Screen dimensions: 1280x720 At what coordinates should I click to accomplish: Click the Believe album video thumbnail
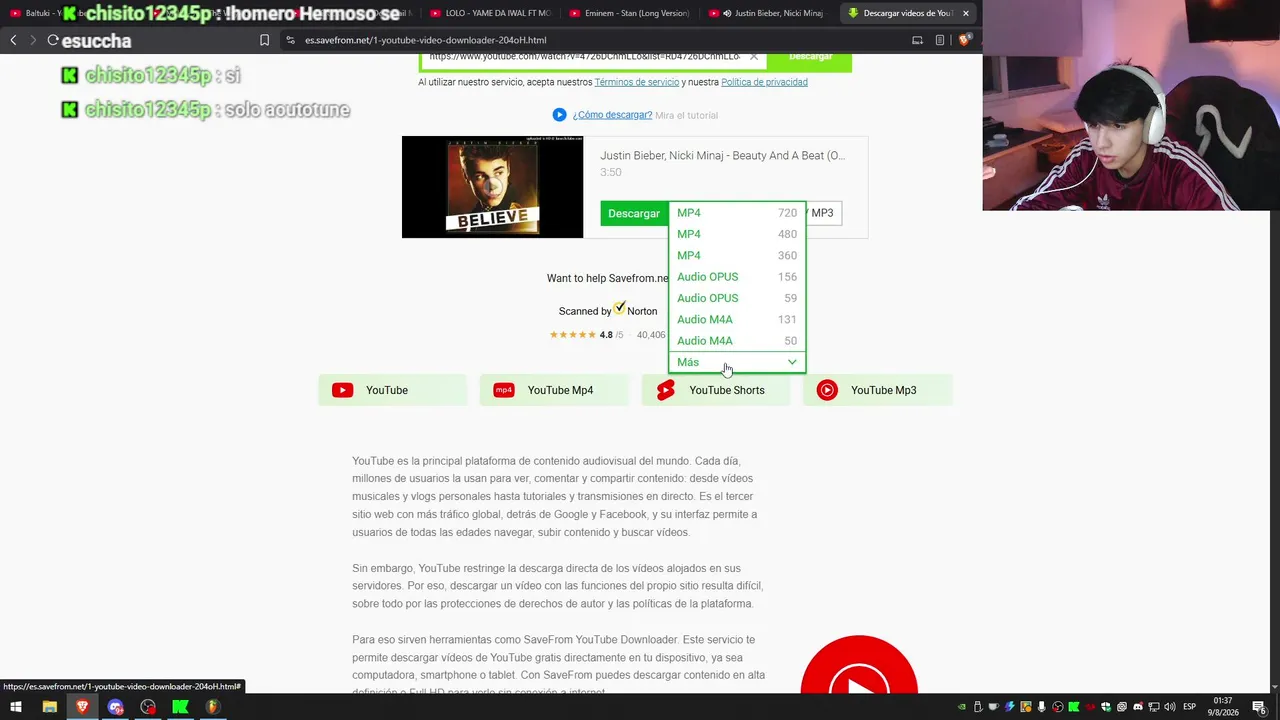pyautogui.click(x=492, y=187)
